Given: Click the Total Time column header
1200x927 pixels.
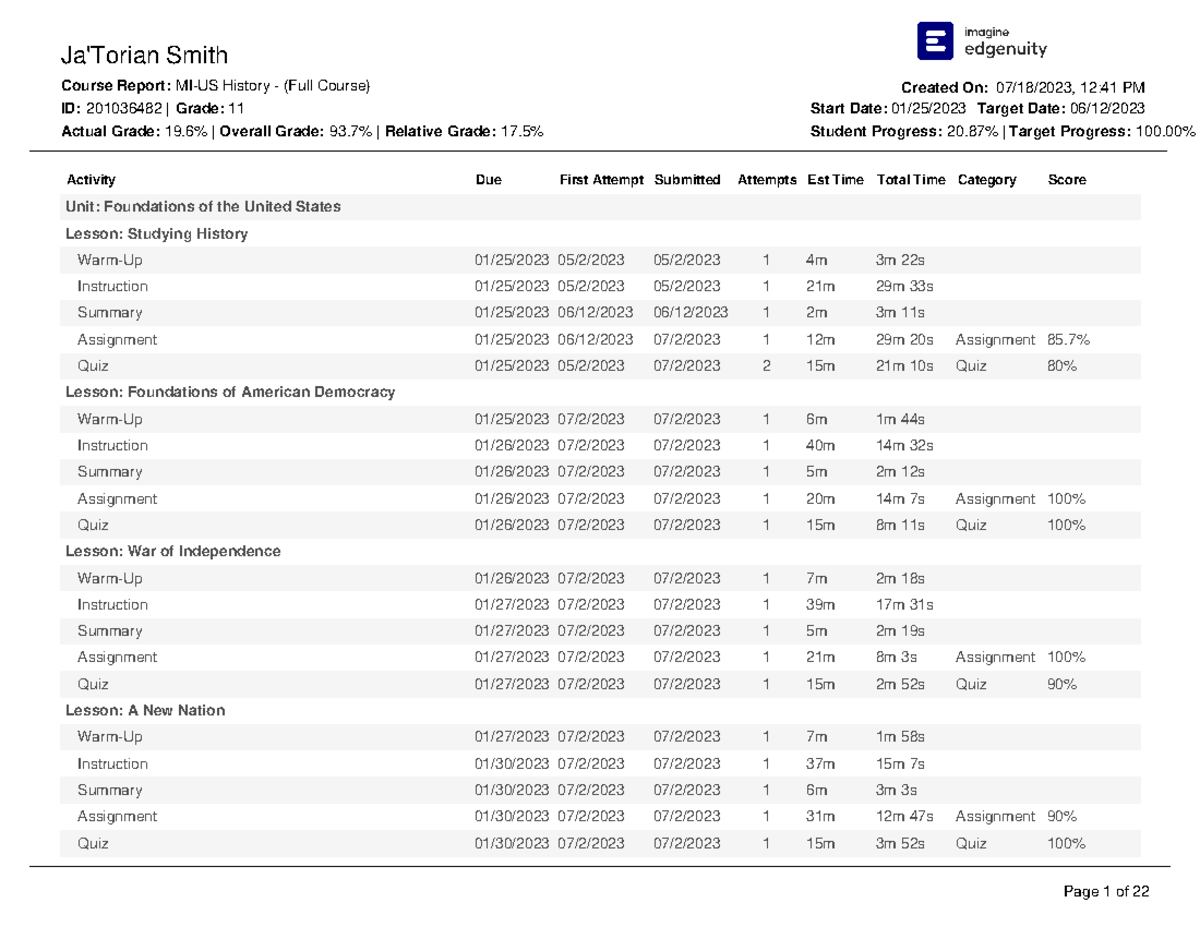Looking at the screenshot, I should coord(910,180).
